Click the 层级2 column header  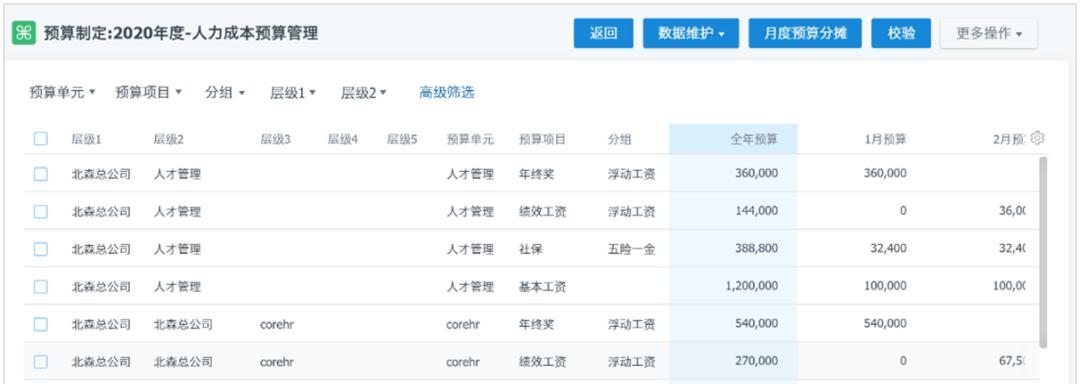169,139
